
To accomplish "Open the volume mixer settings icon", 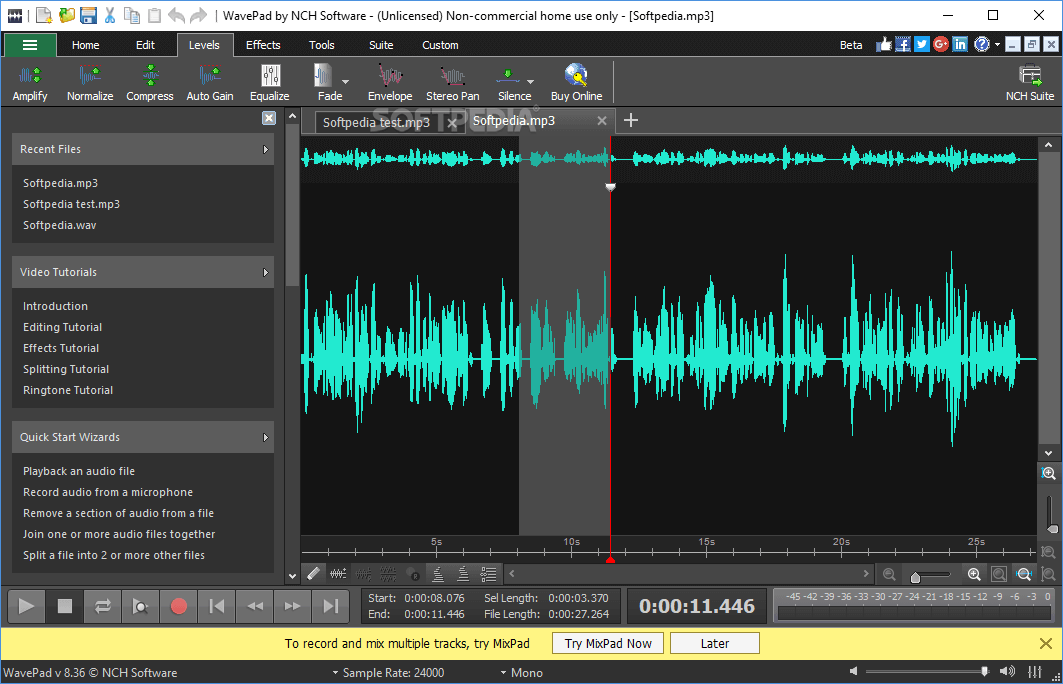I will [1035, 672].
